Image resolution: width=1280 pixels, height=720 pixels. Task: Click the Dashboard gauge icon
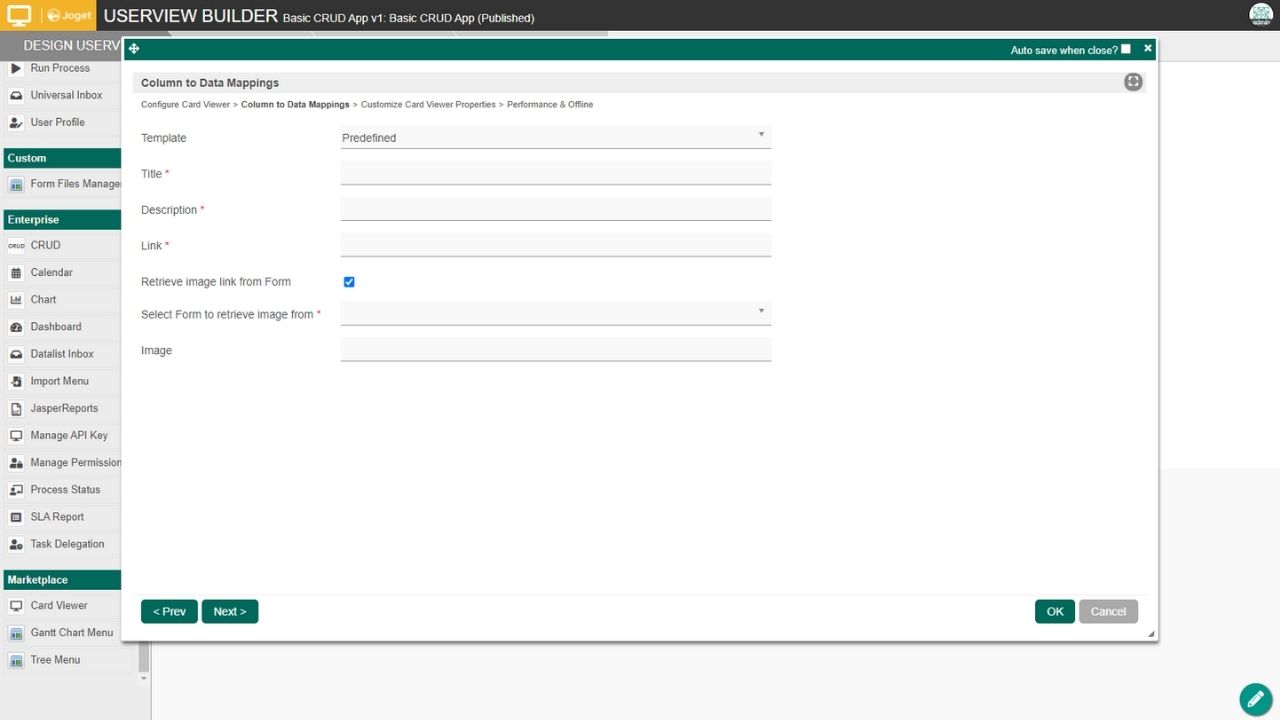[16, 327]
